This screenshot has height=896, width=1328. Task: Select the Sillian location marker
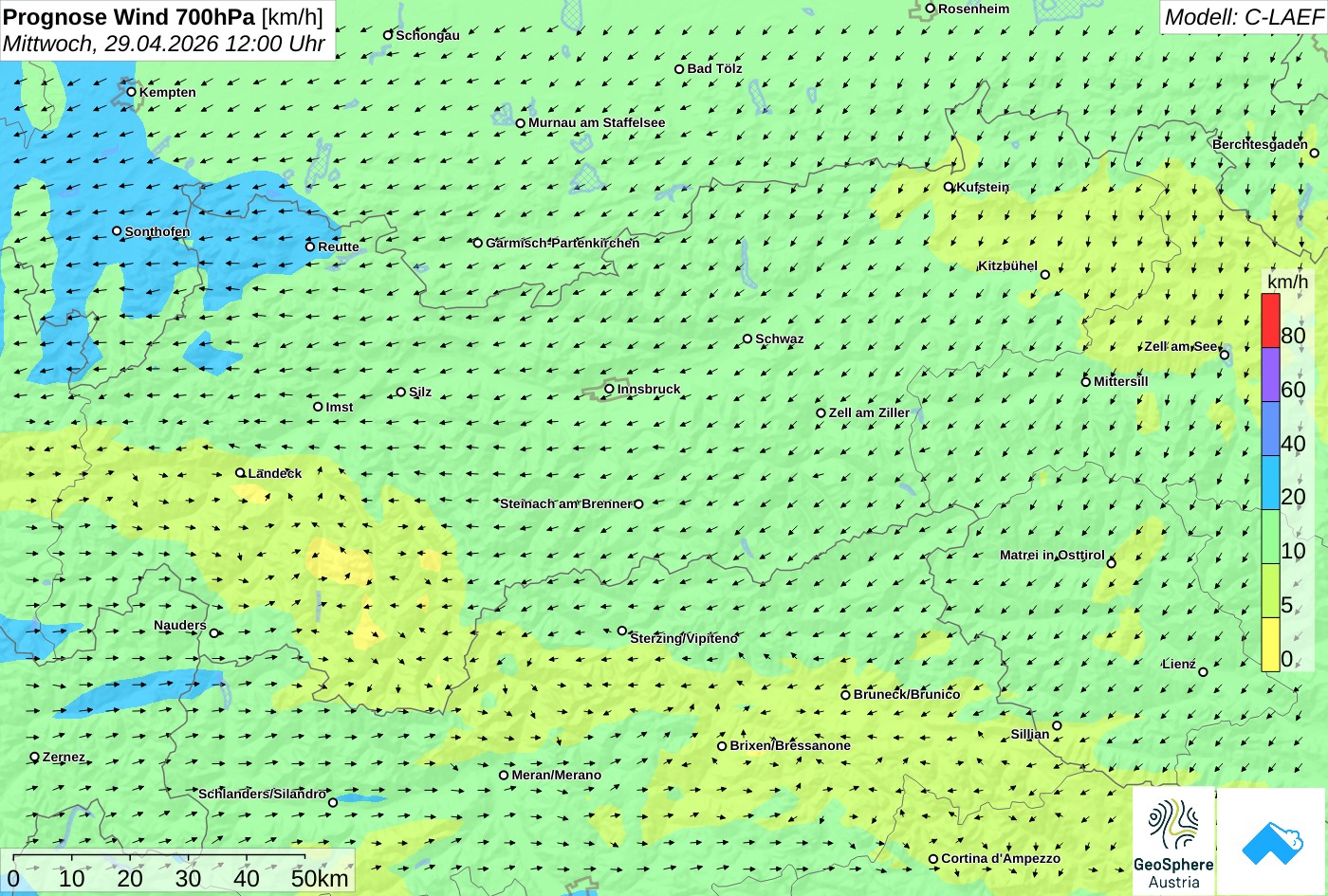[1057, 725]
